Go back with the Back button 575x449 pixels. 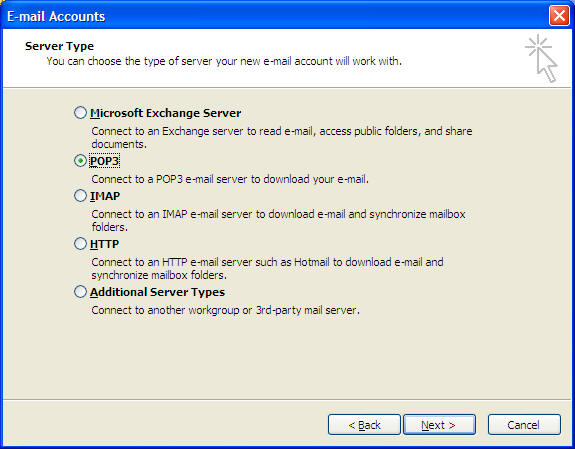(364, 425)
